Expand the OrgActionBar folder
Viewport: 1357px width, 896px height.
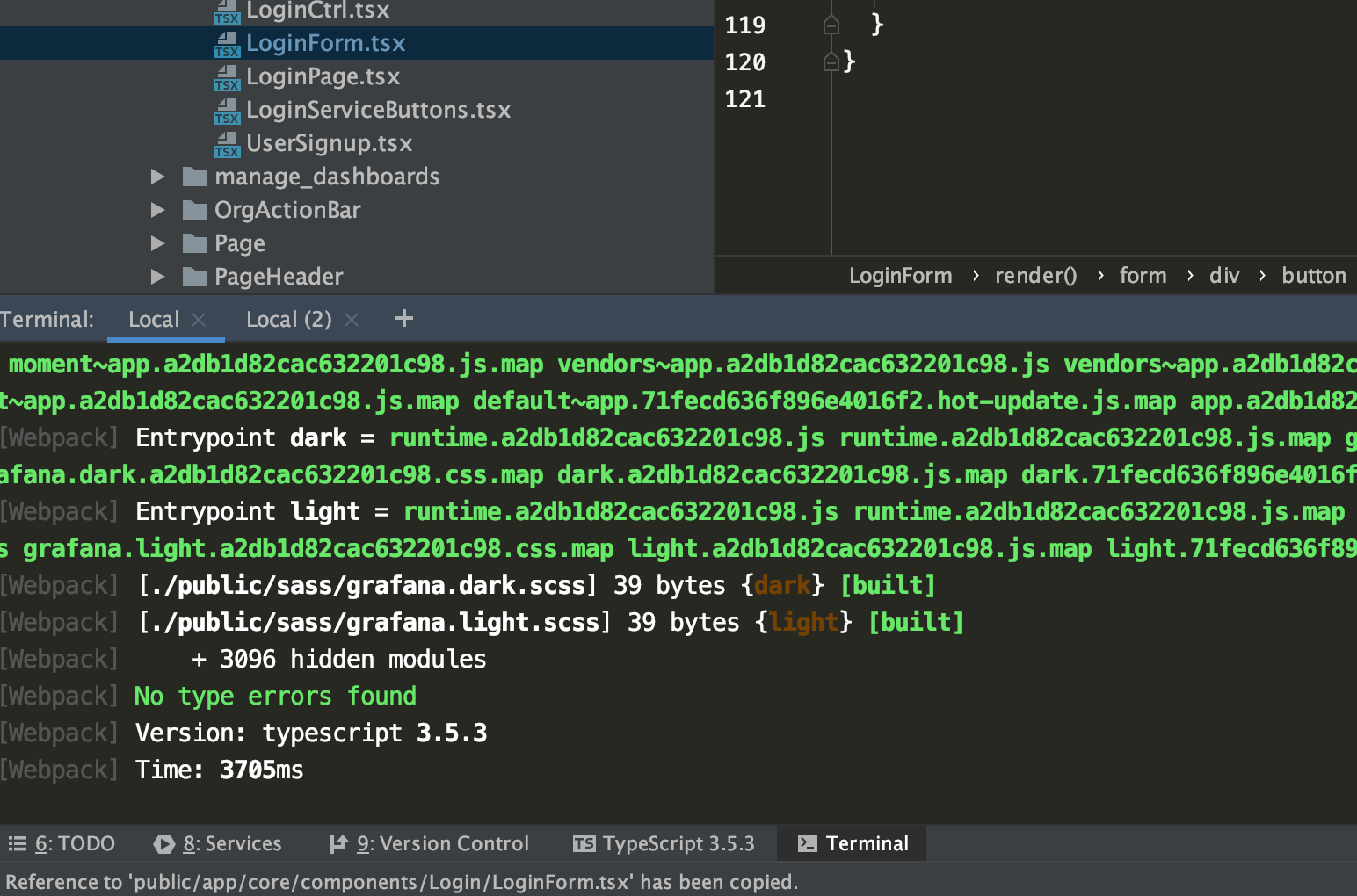[157, 210]
